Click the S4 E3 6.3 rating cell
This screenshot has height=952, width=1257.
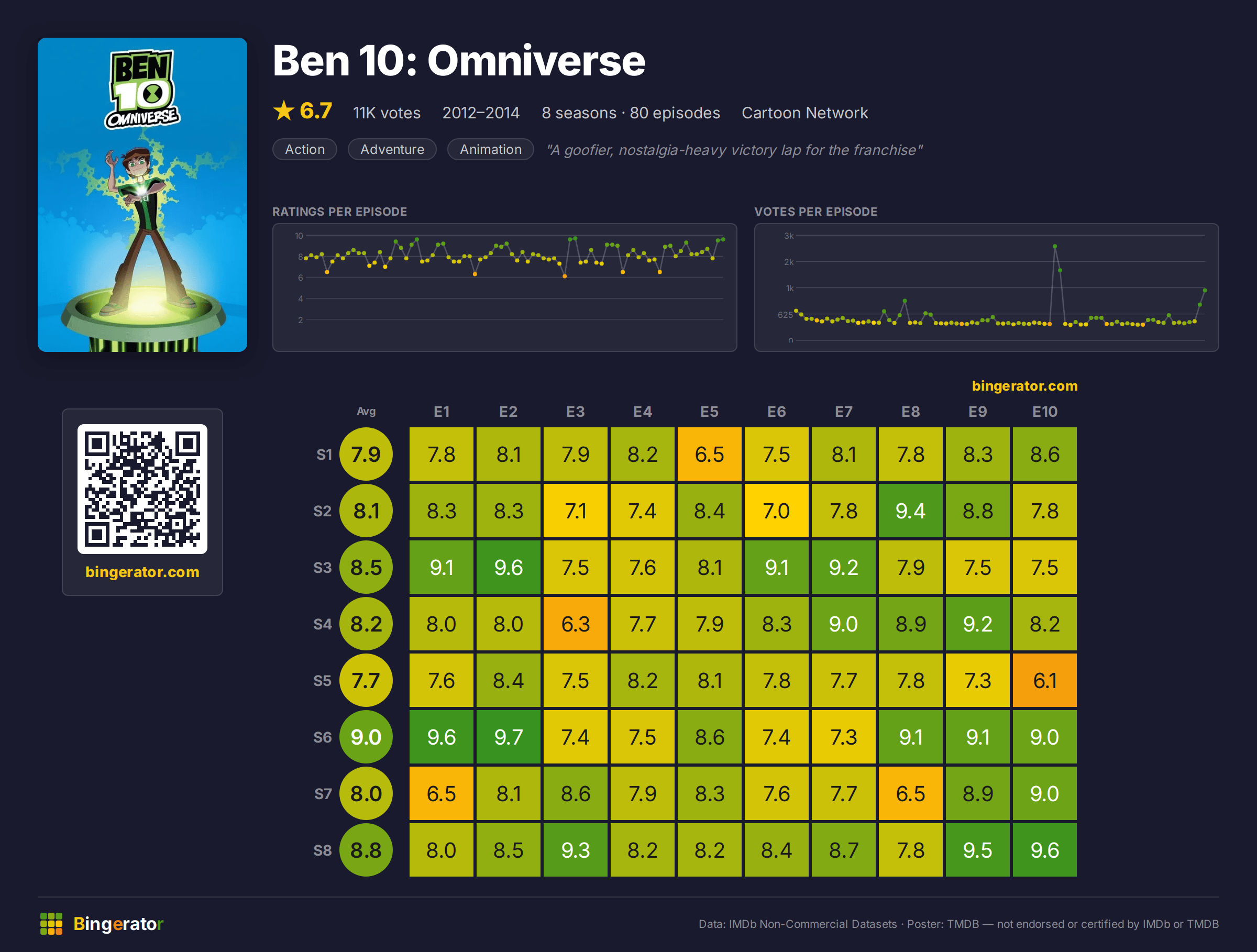(575, 624)
